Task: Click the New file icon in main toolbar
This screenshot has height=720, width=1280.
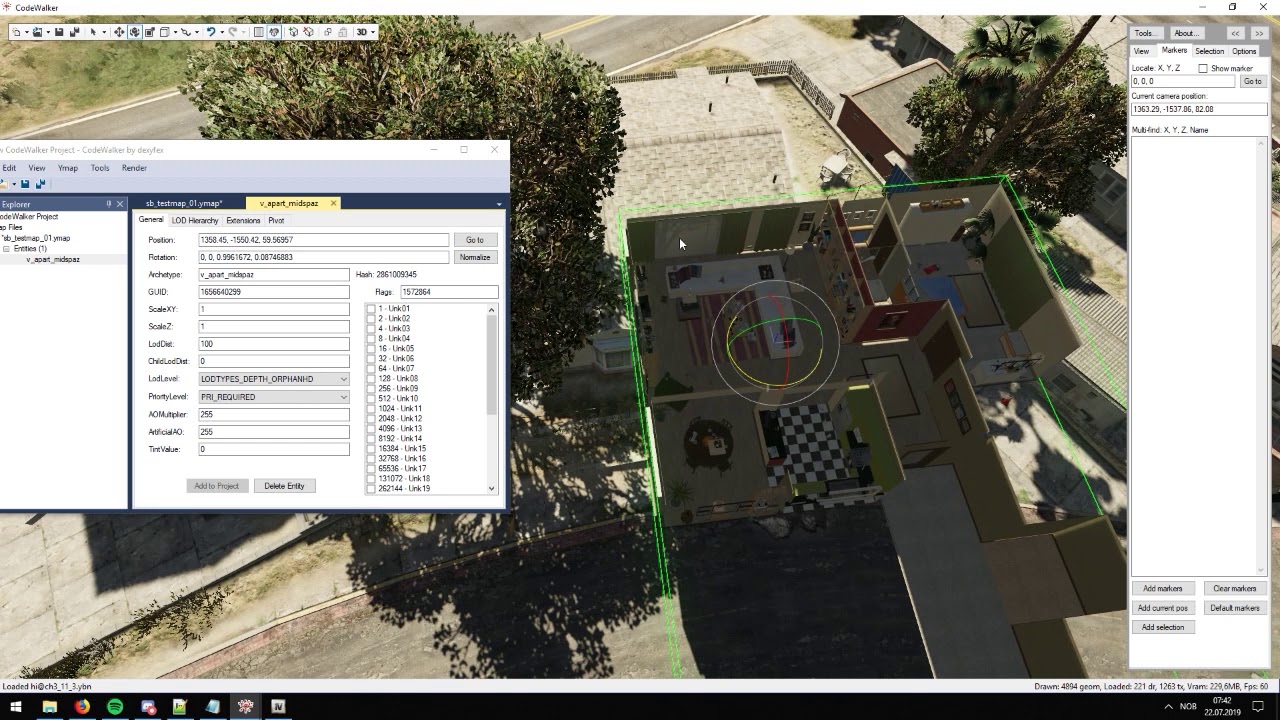Action: click(17, 32)
